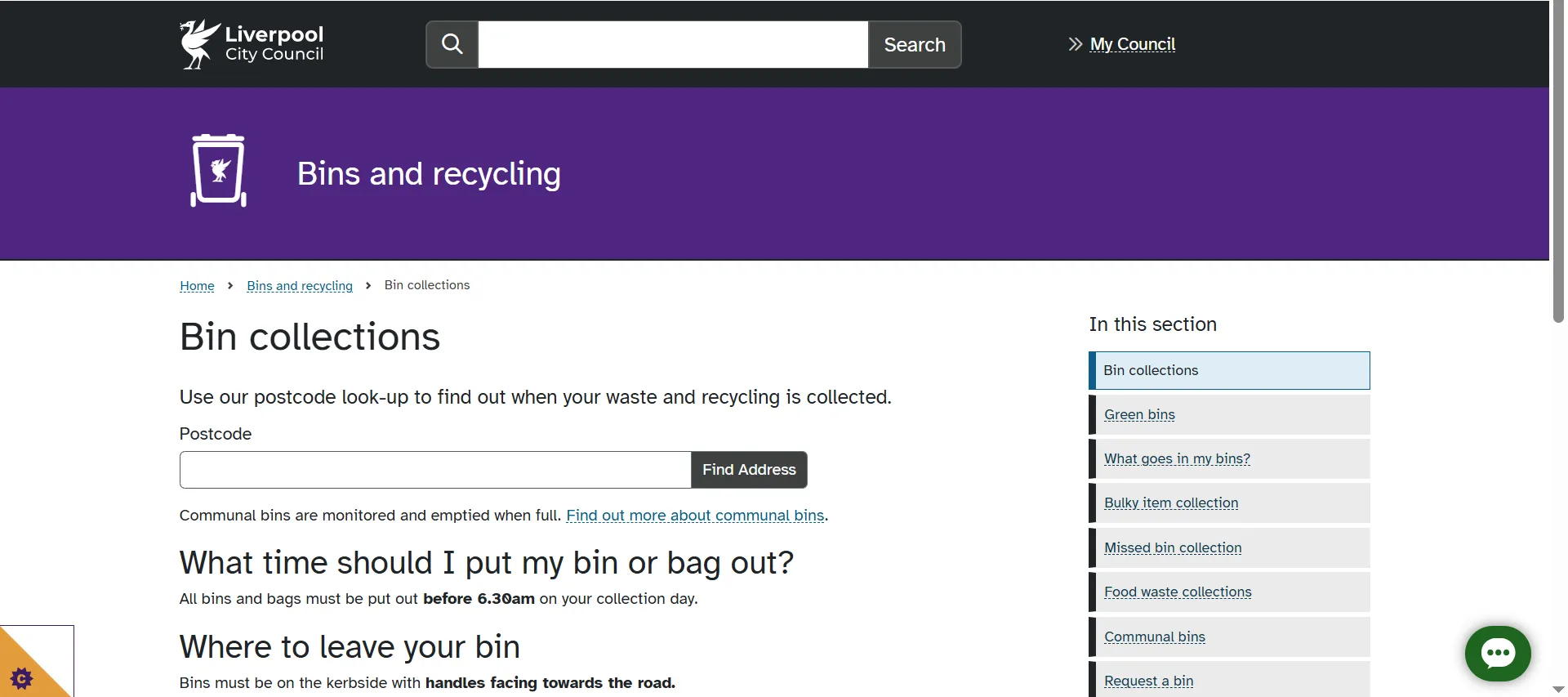Click the 'Postcode' field label
The height and width of the screenshot is (697, 1568).
(216, 434)
